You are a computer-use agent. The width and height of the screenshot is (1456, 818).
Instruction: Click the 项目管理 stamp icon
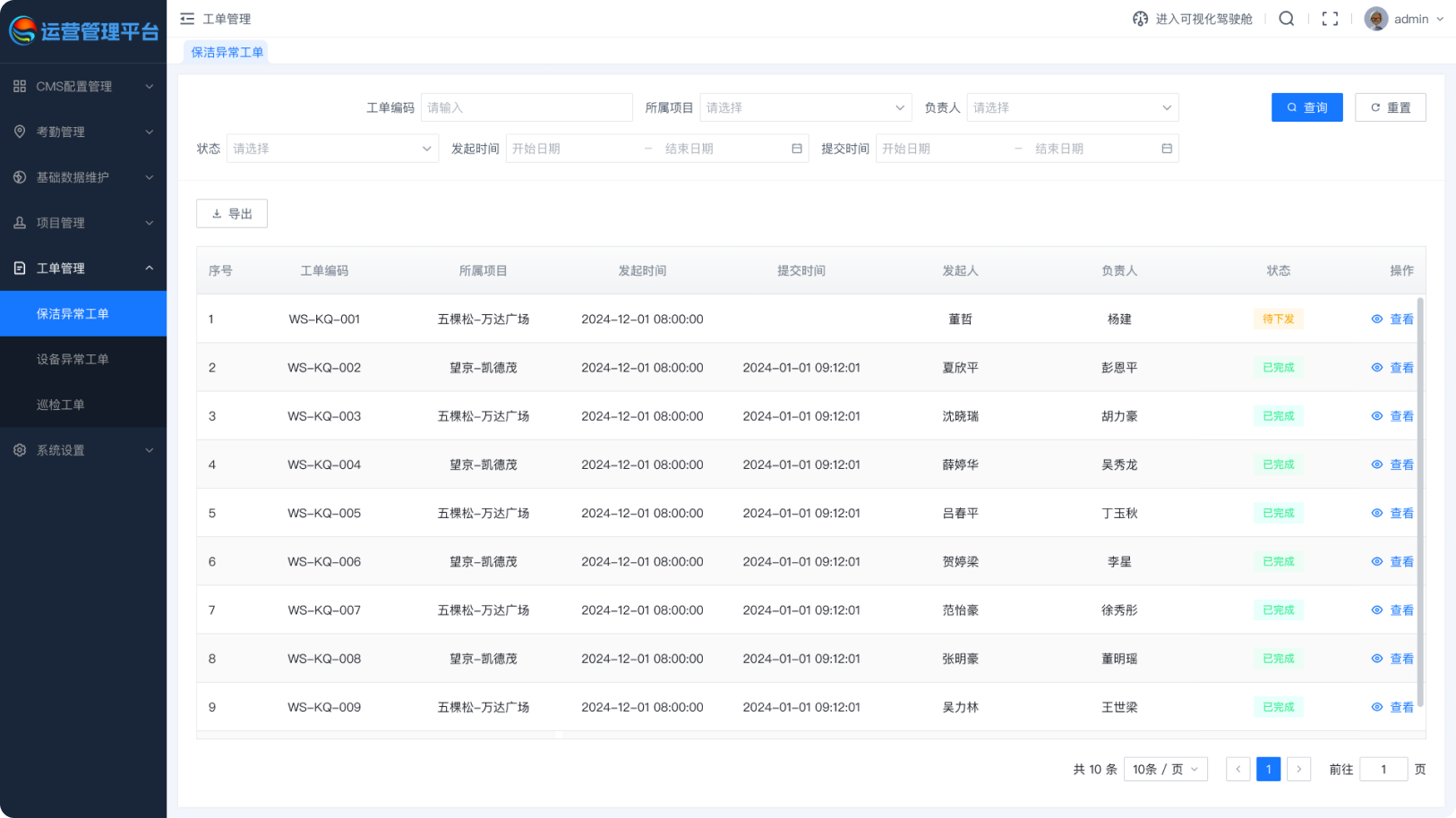tap(20, 223)
